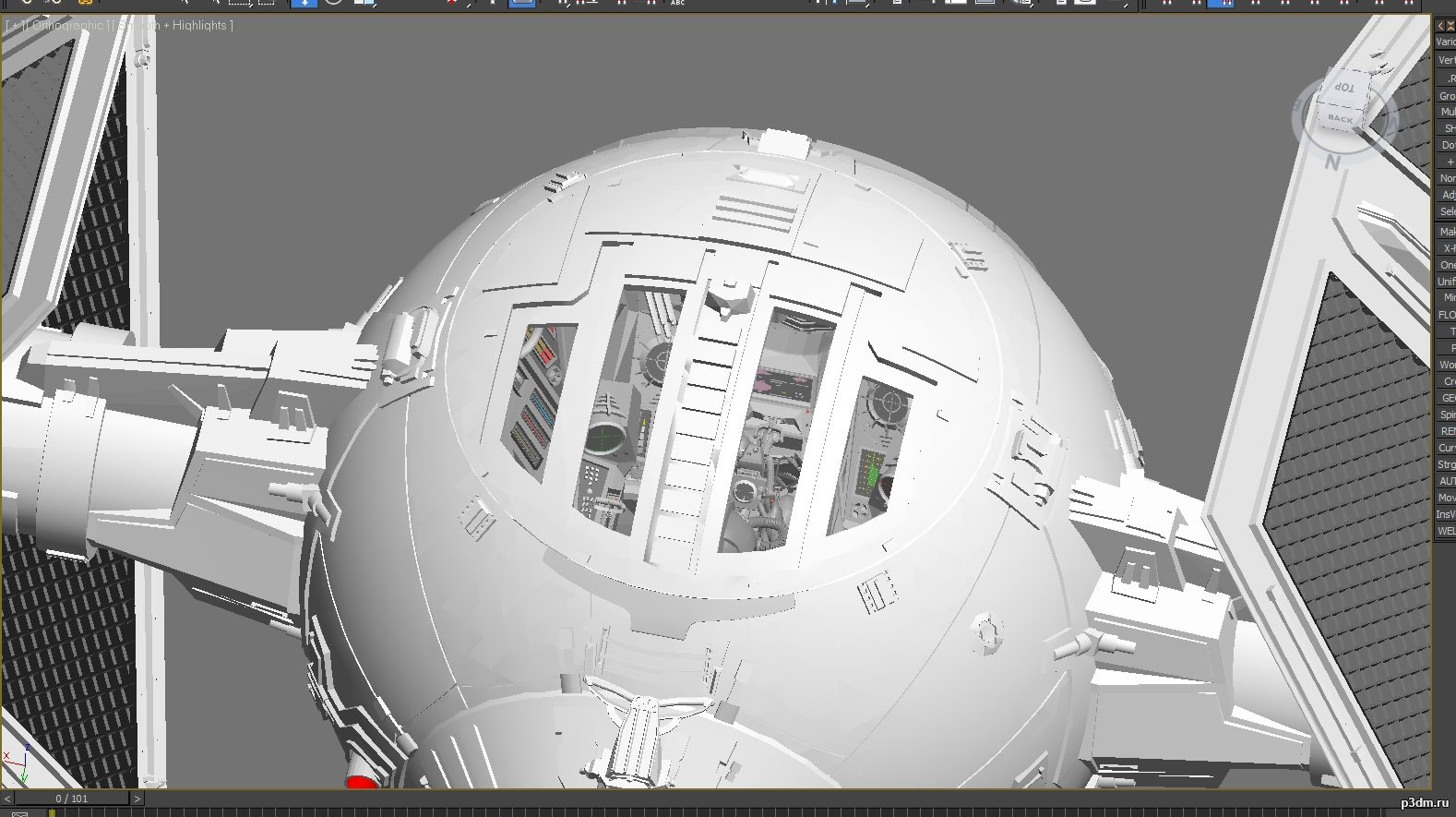Open the Smooth + Highlights shading menu
Viewport: 1456px width, 817px height.
pyautogui.click(x=172, y=26)
